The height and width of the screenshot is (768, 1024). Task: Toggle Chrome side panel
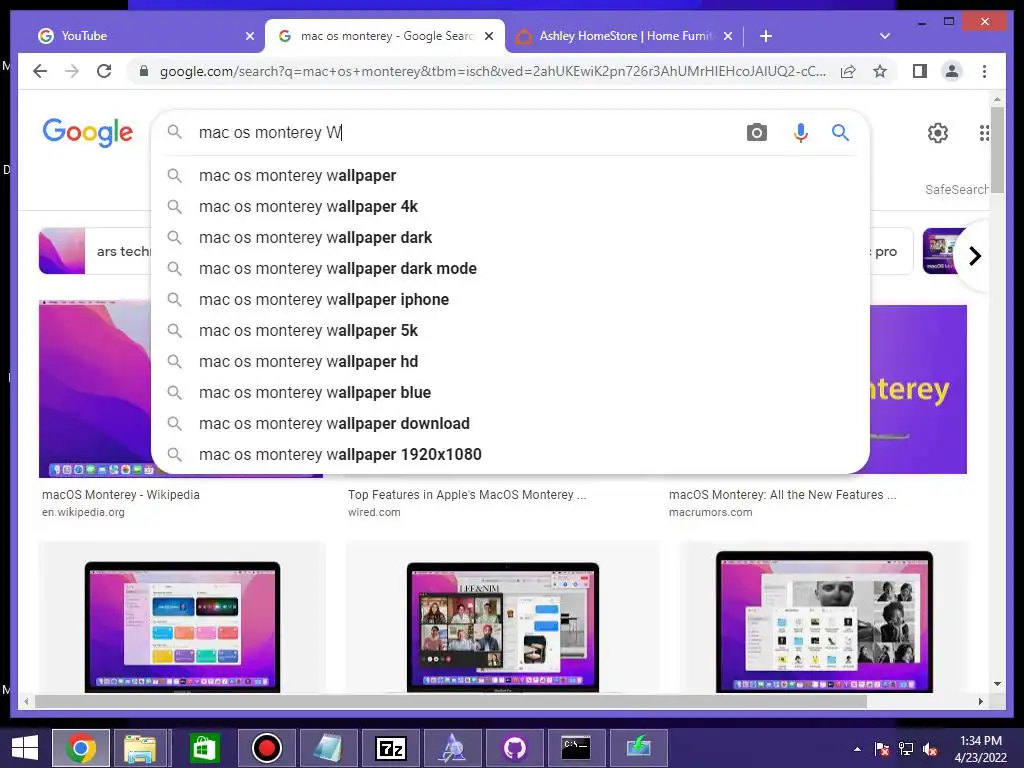[920, 71]
